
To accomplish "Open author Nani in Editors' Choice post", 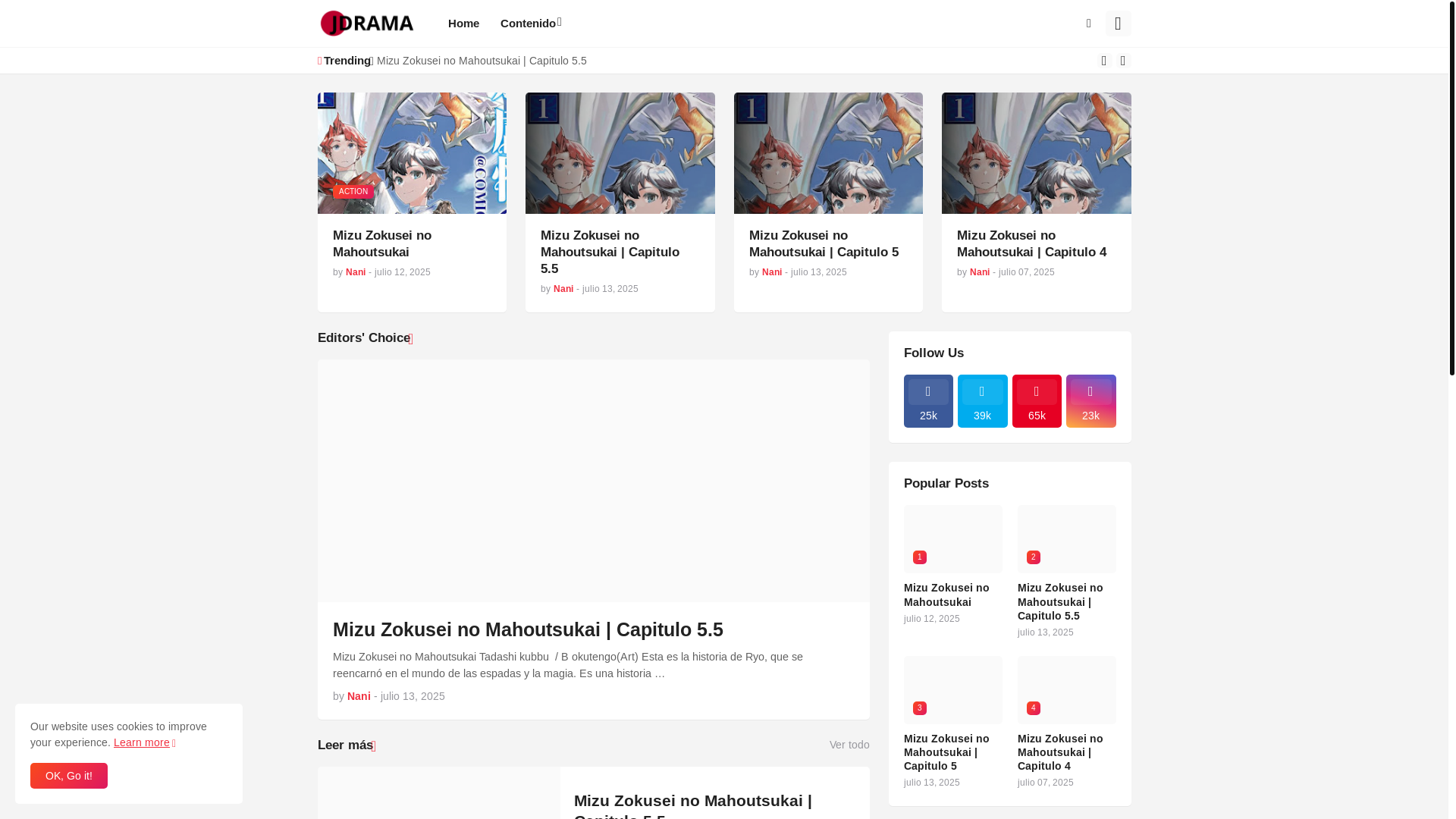I will pyautogui.click(x=359, y=696).
